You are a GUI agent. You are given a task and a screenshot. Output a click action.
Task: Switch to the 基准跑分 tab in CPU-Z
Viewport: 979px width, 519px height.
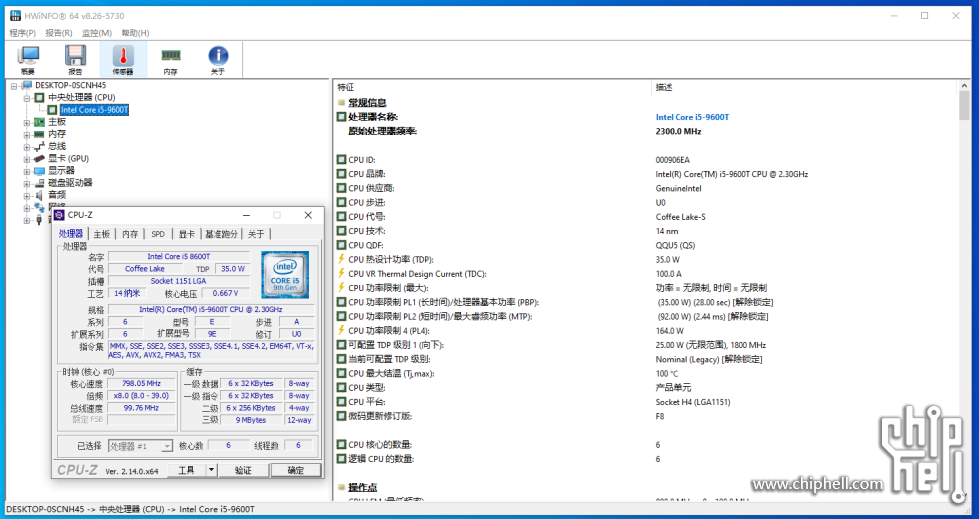coord(222,234)
